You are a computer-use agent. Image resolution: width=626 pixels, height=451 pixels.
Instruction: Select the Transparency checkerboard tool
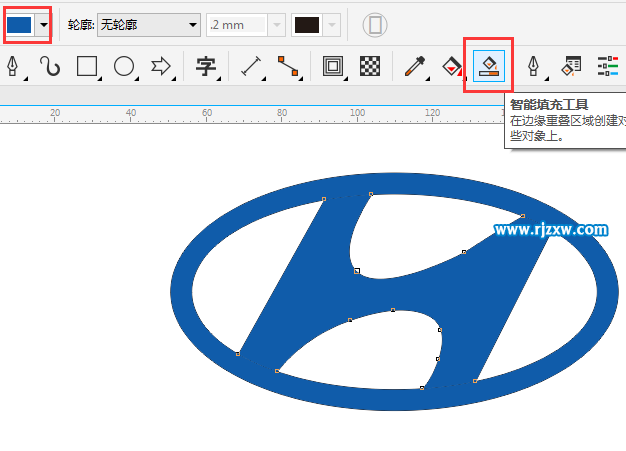pyautogui.click(x=370, y=66)
